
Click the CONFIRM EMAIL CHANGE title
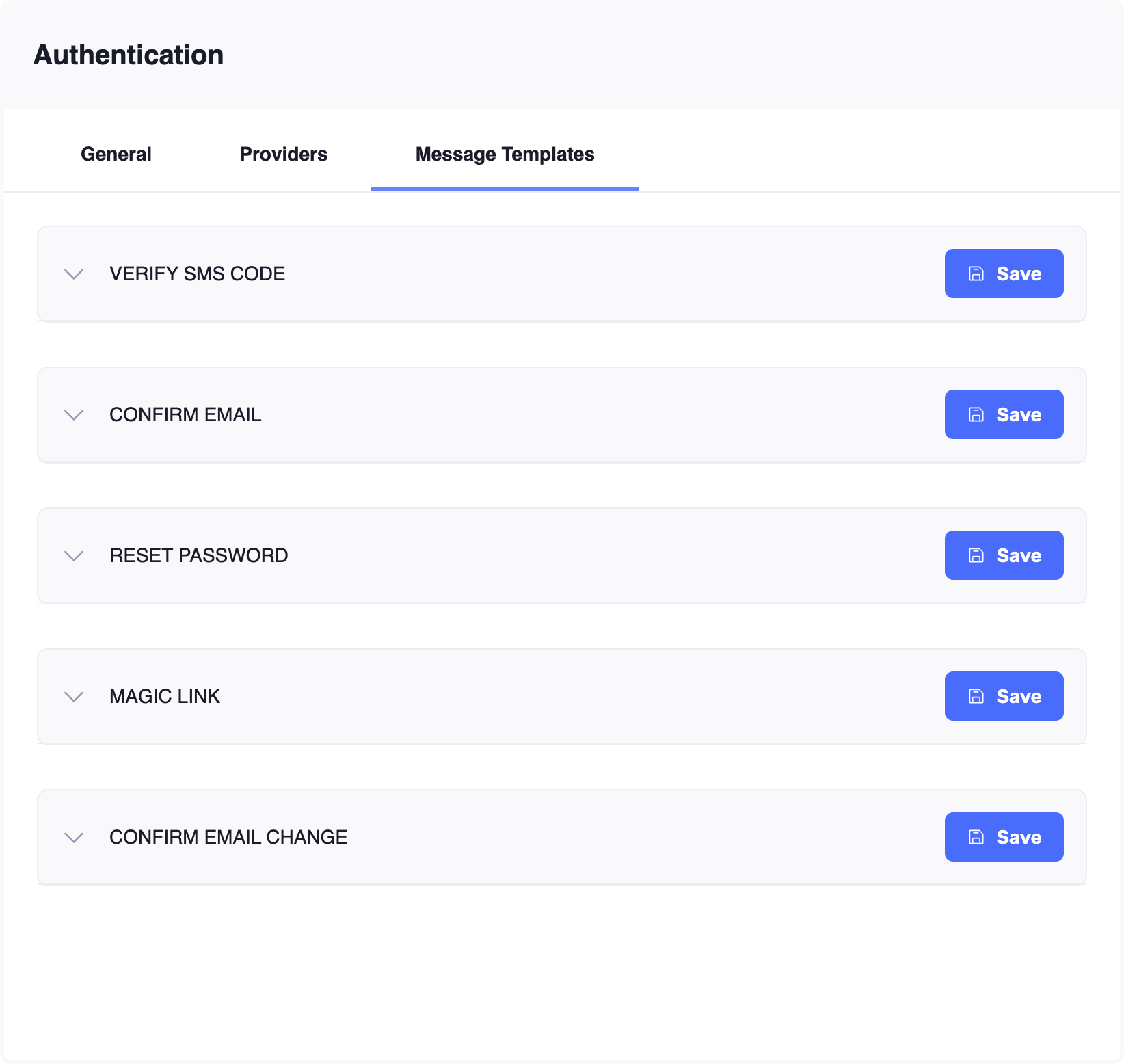pos(228,837)
